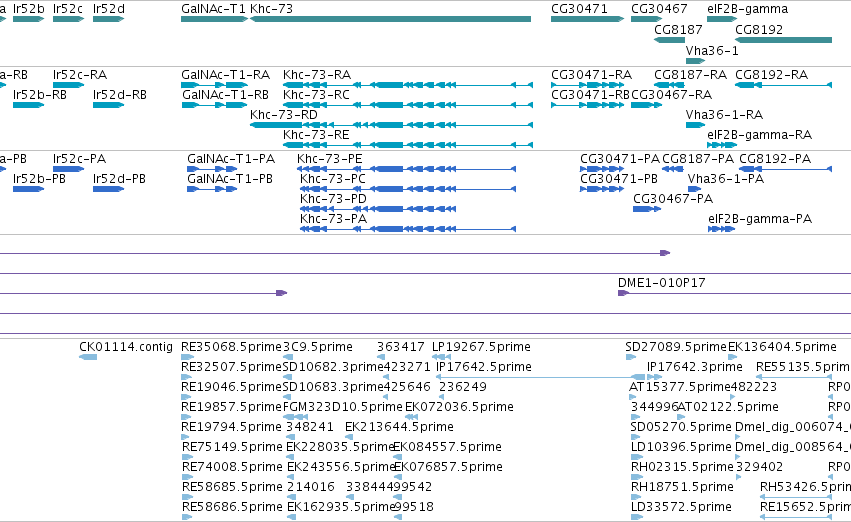Click EST label EK213644.5prime
This screenshot has height=522, width=851.
pyautogui.click(x=399, y=426)
